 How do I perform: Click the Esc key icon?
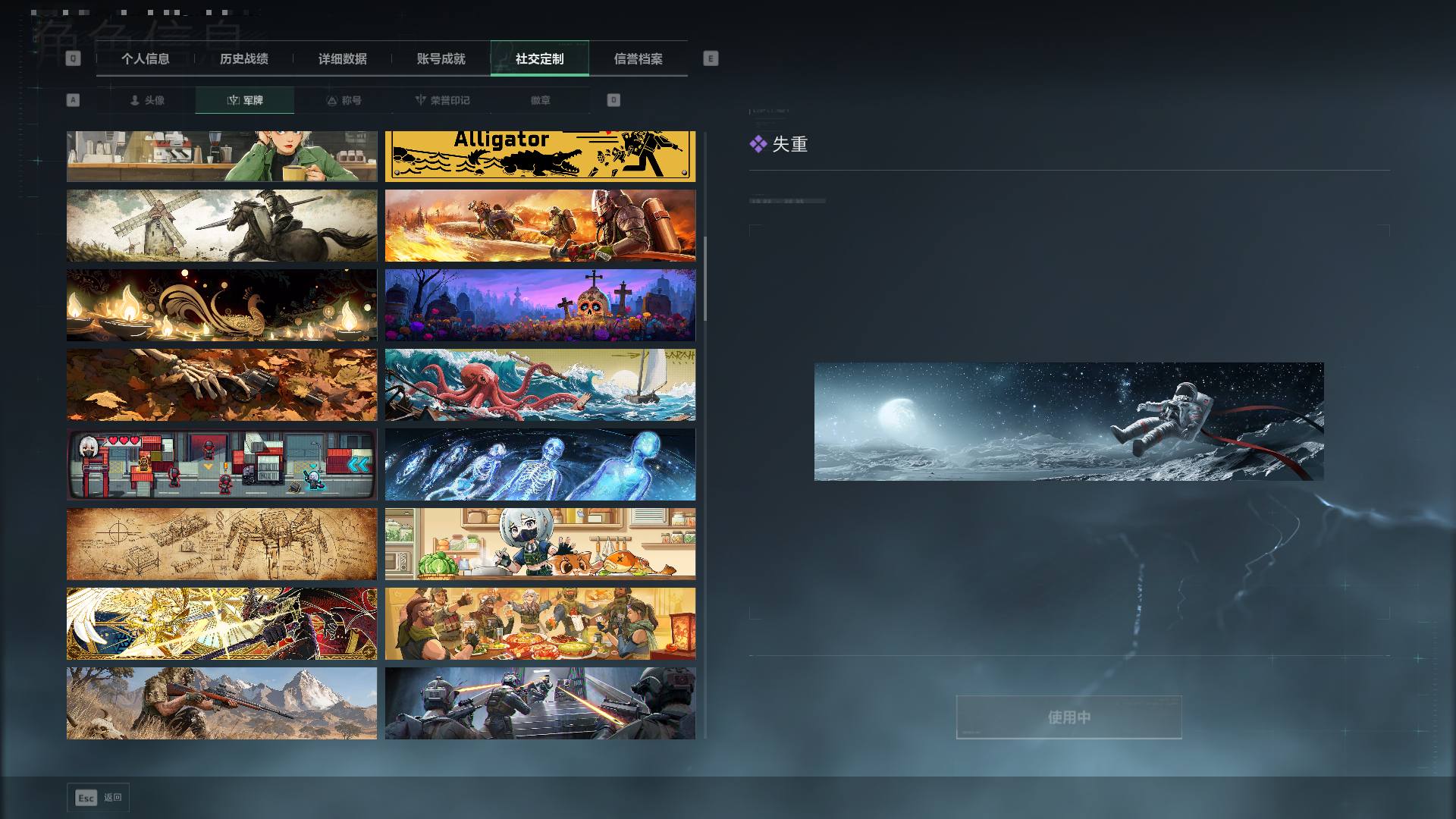(86, 798)
